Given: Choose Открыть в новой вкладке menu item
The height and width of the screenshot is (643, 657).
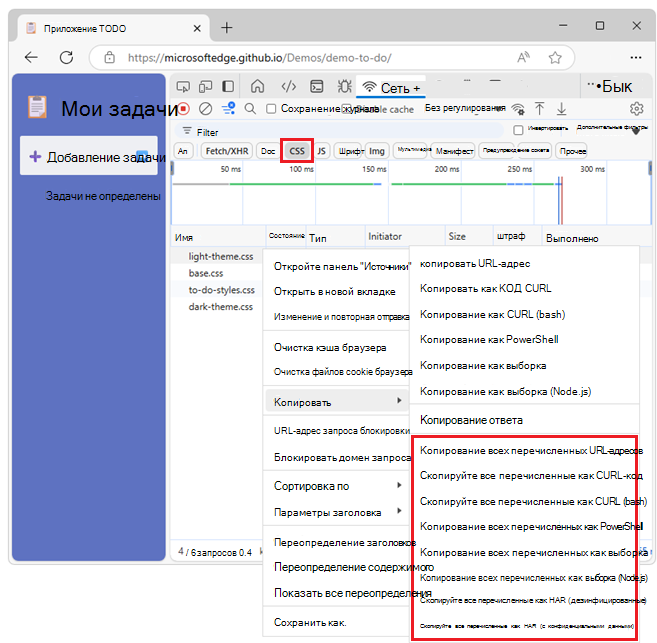Looking at the screenshot, I should pos(336,292).
